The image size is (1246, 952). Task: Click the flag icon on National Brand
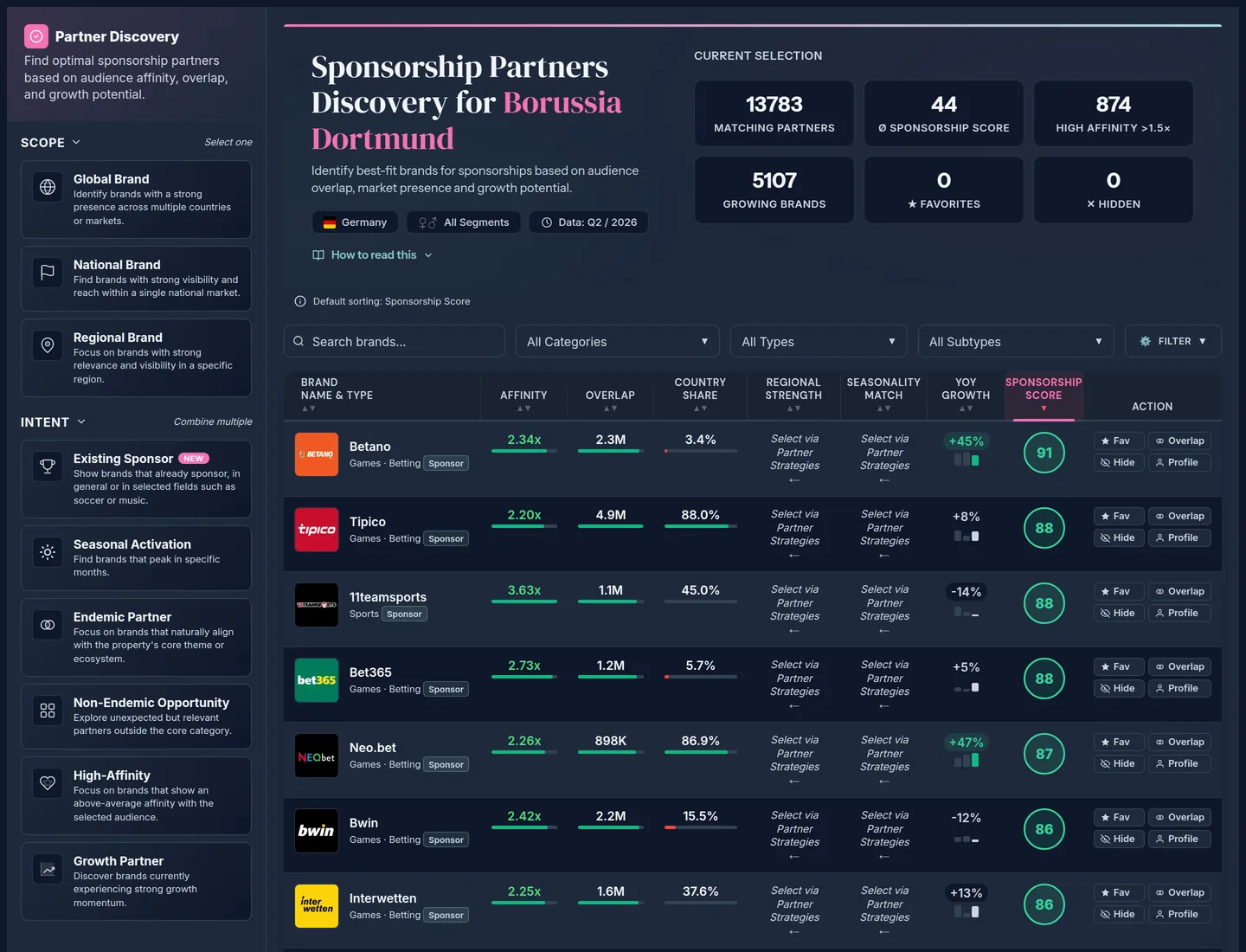48,272
